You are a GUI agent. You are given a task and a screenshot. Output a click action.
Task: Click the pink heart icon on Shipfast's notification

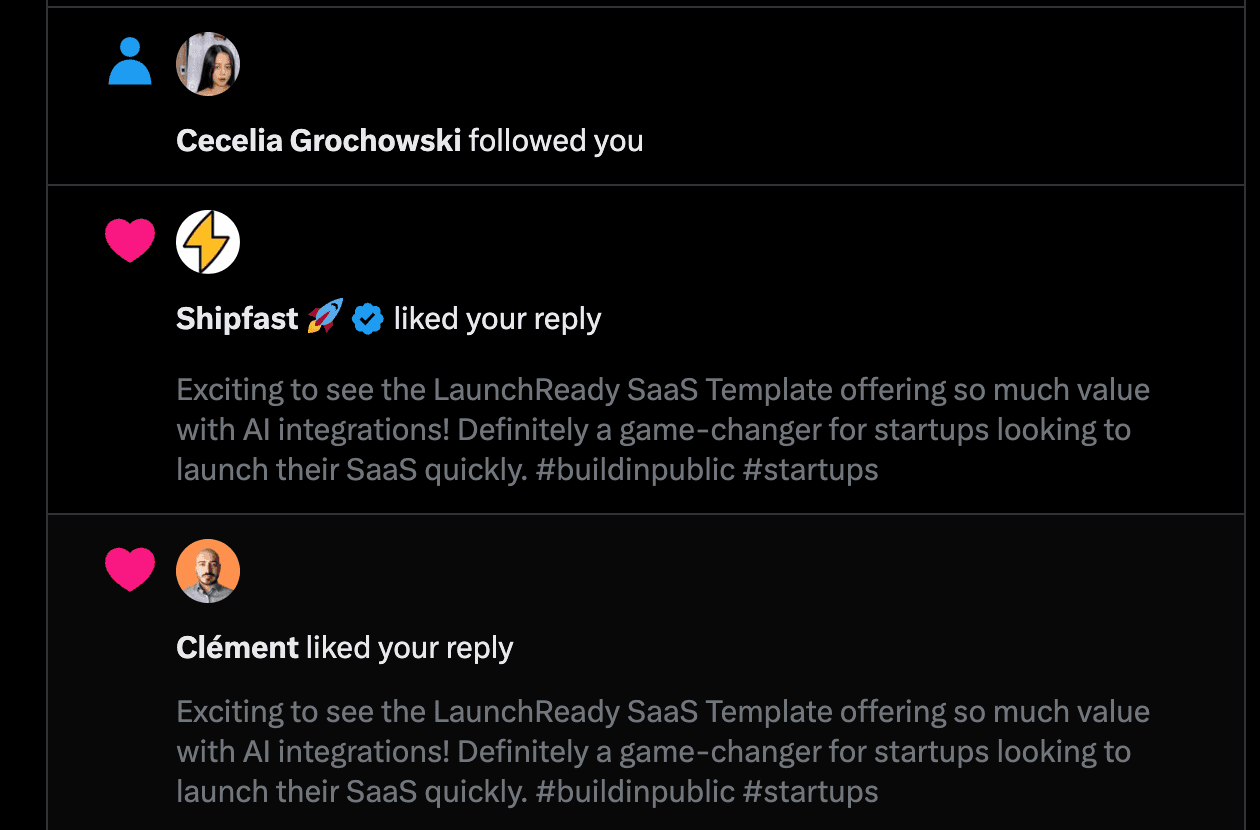coord(130,240)
